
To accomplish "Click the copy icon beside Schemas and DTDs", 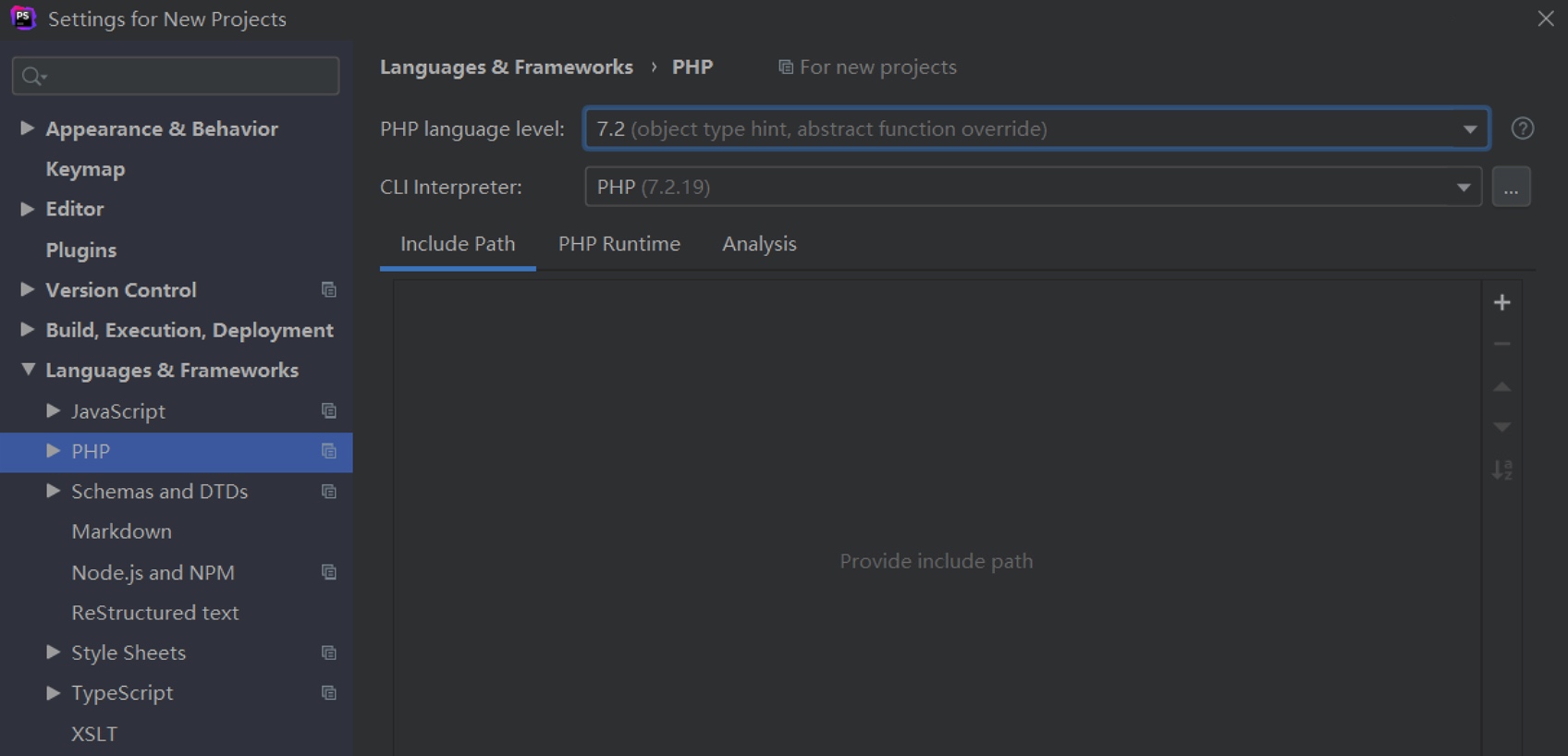I will [x=328, y=491].
